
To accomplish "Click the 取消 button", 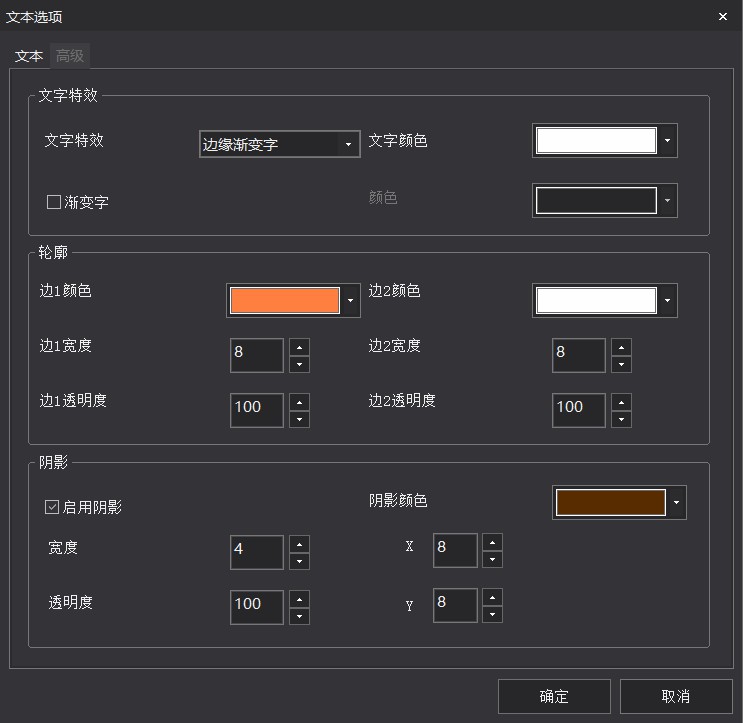I will point(676,697).
